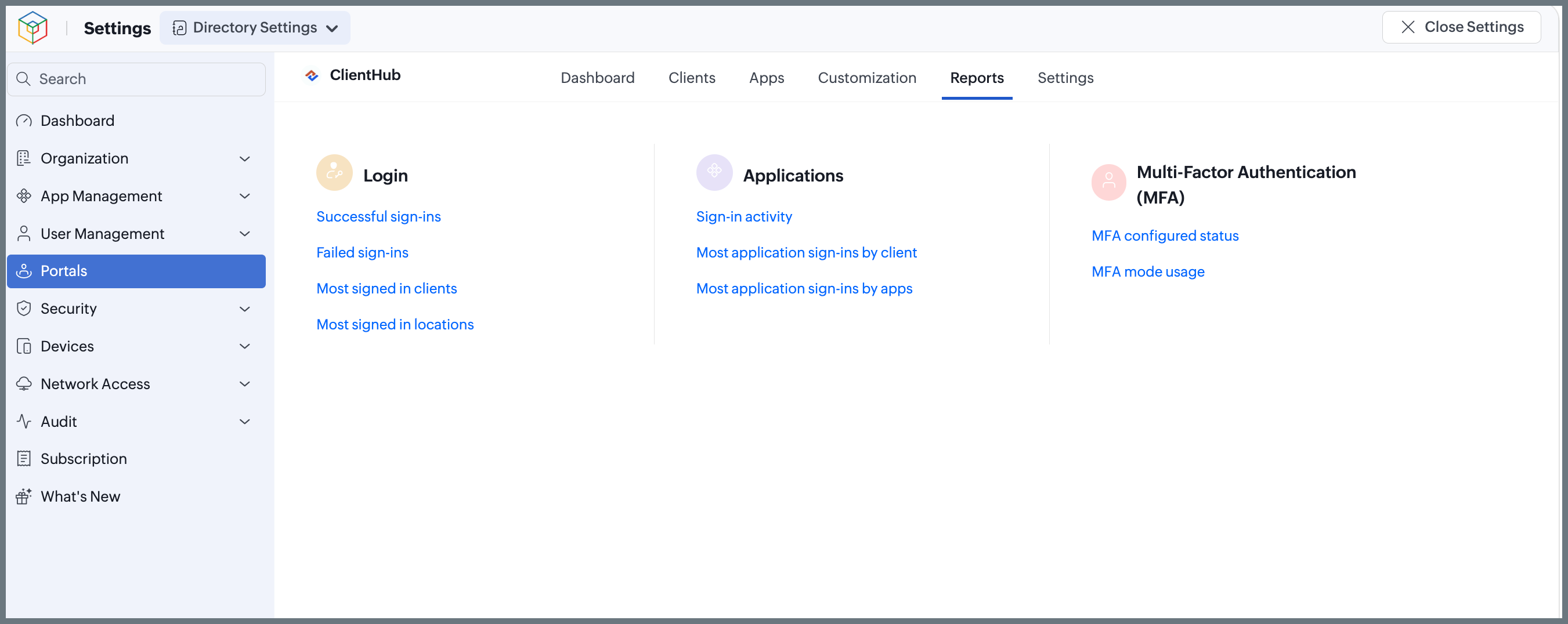Open the Directory Settings dropdown
The width and height of the screenshot is (1568, 624).
(x=255, y=28)
